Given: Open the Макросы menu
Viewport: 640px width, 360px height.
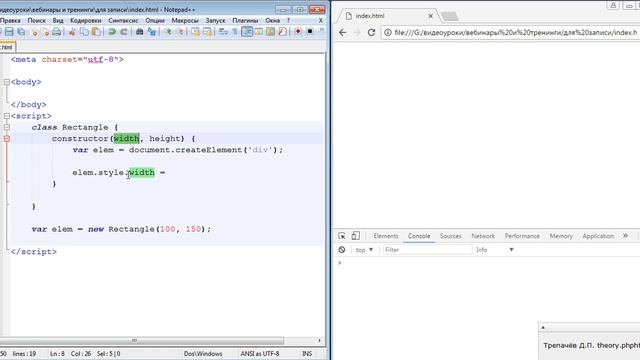Looking at the screenshot, I should [185, 20].
